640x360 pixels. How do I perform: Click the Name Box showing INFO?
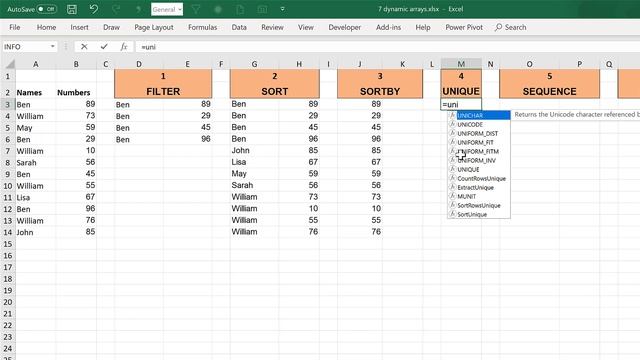26,47
